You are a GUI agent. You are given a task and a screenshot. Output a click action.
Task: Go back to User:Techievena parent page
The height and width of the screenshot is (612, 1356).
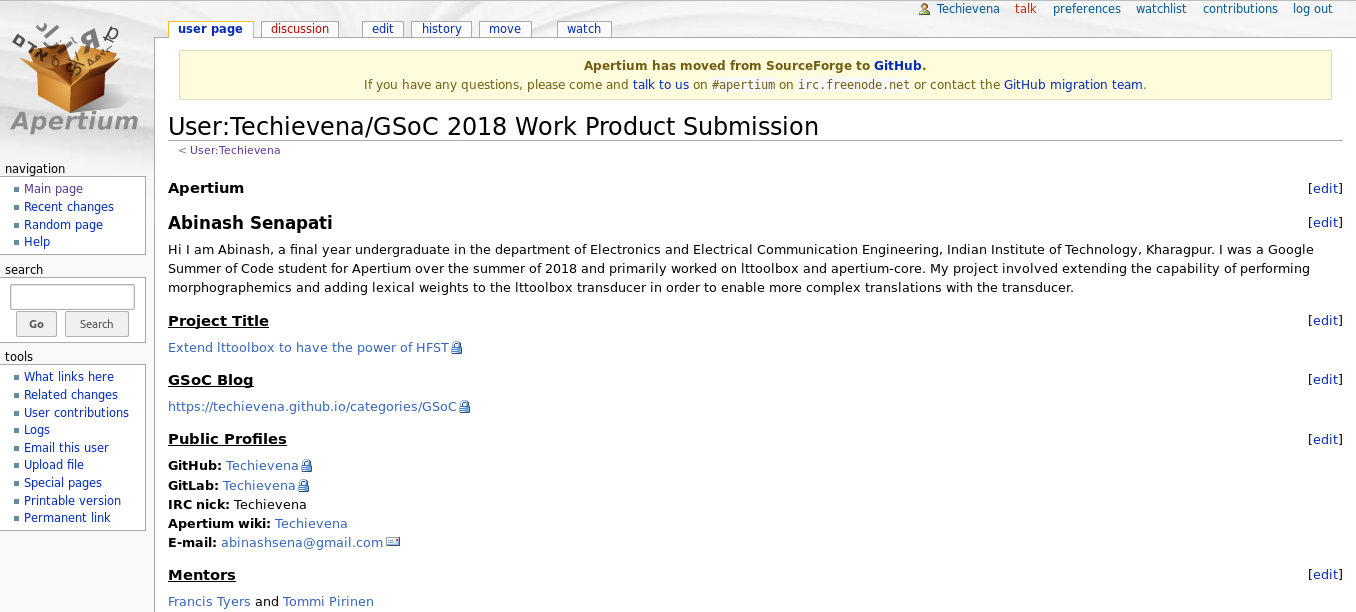click(235, 151)
